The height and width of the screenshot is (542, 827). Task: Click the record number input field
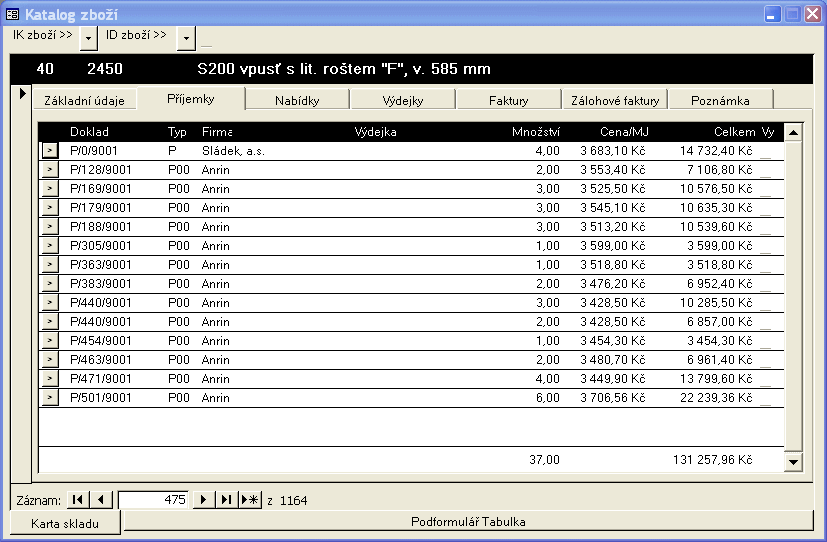[x=153, y=500]
